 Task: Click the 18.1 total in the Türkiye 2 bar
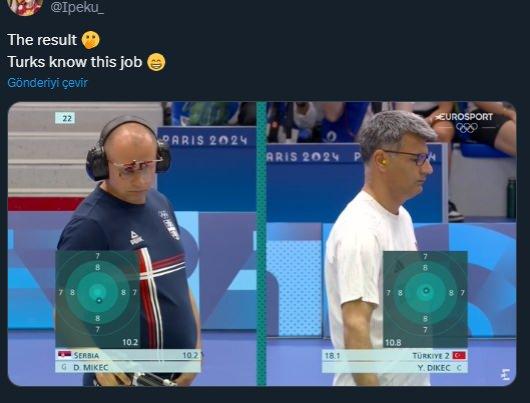point(332,356)
